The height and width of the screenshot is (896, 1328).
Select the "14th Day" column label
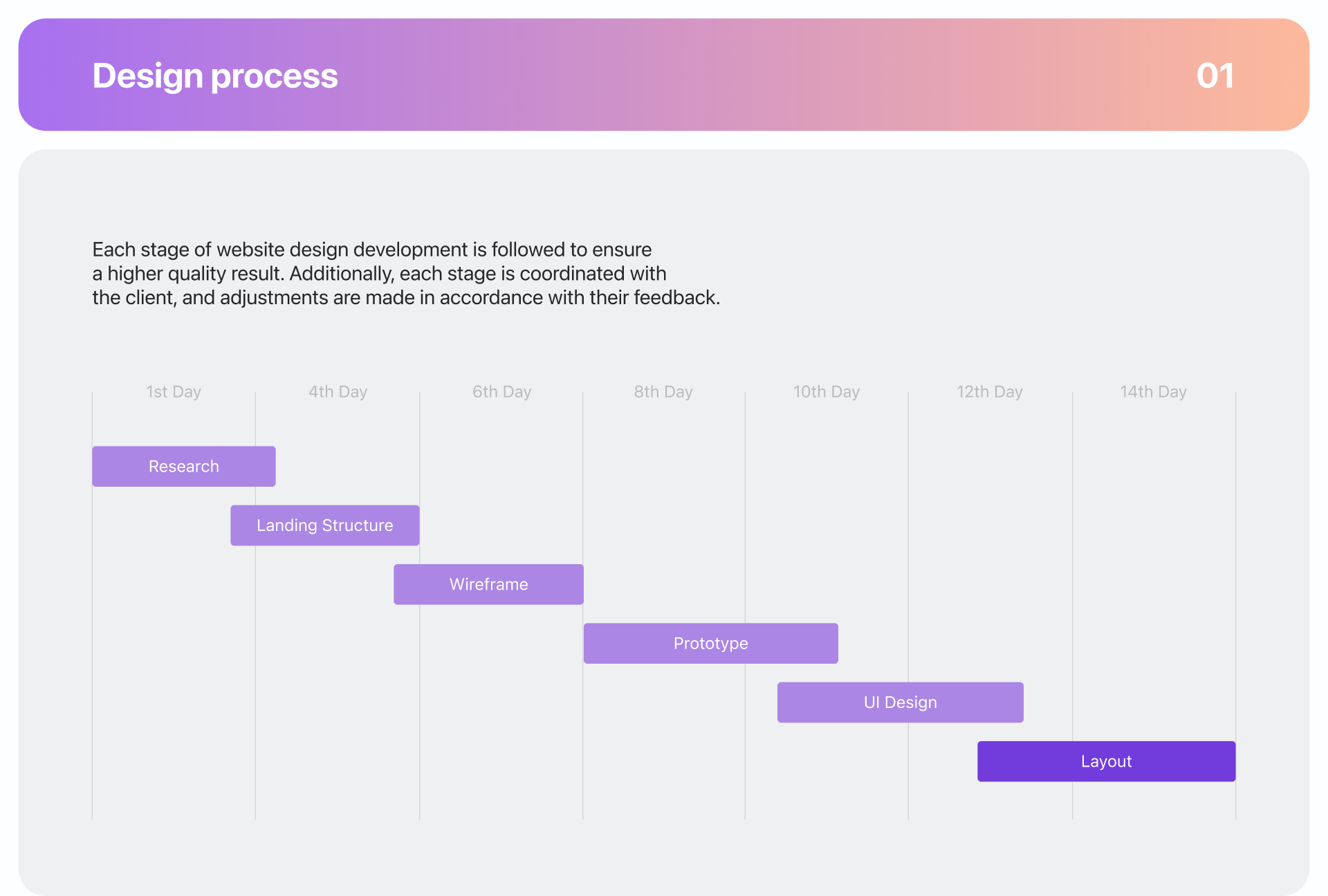click(1153, 392)
